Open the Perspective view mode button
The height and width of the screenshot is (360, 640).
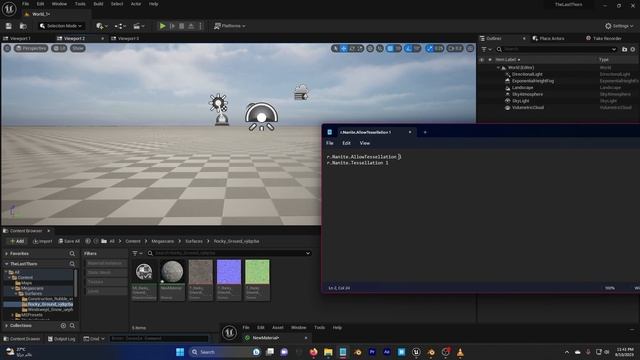coord(31,48)
